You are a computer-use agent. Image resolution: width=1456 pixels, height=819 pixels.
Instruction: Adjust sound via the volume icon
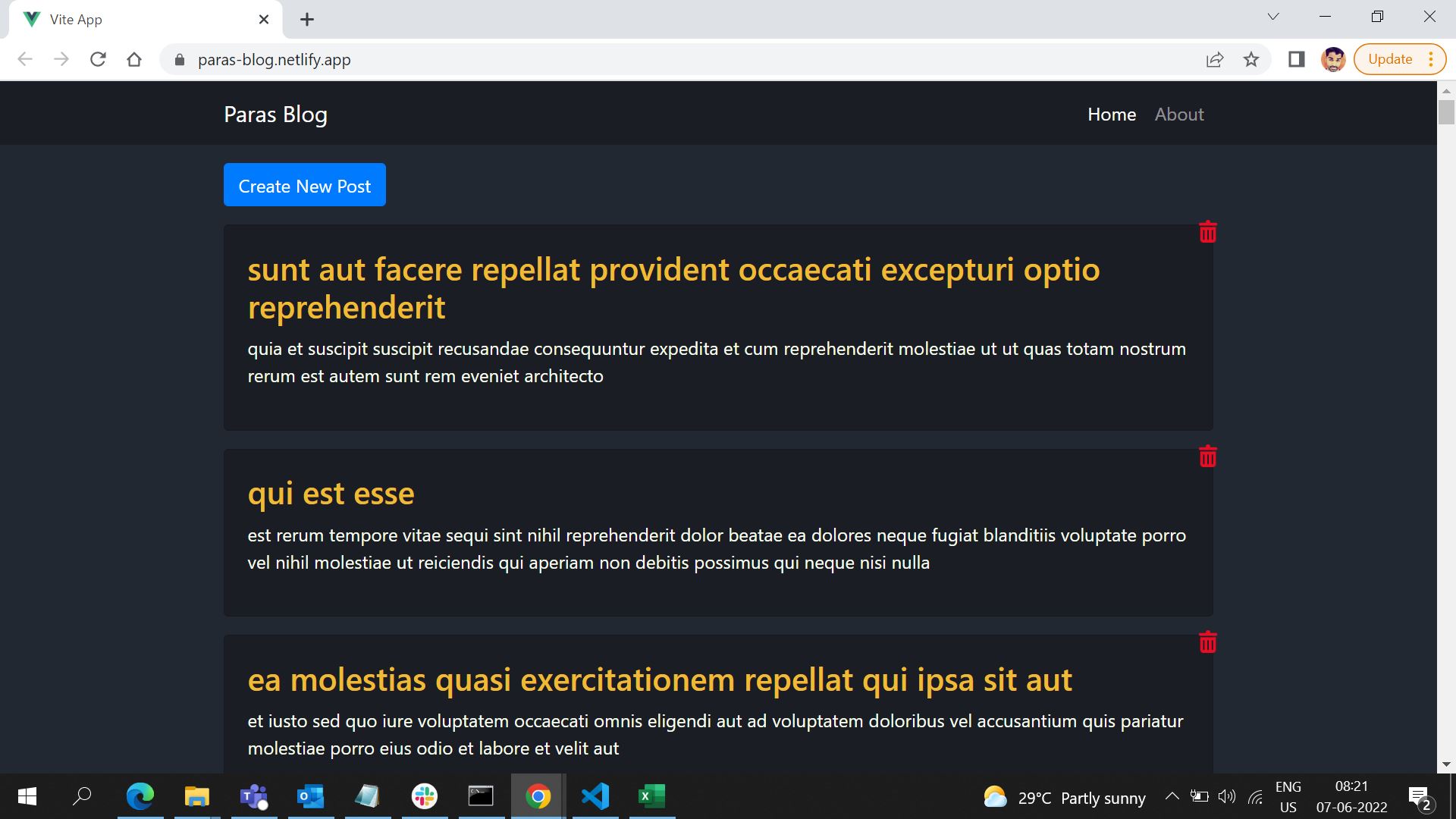(1227, 796)
